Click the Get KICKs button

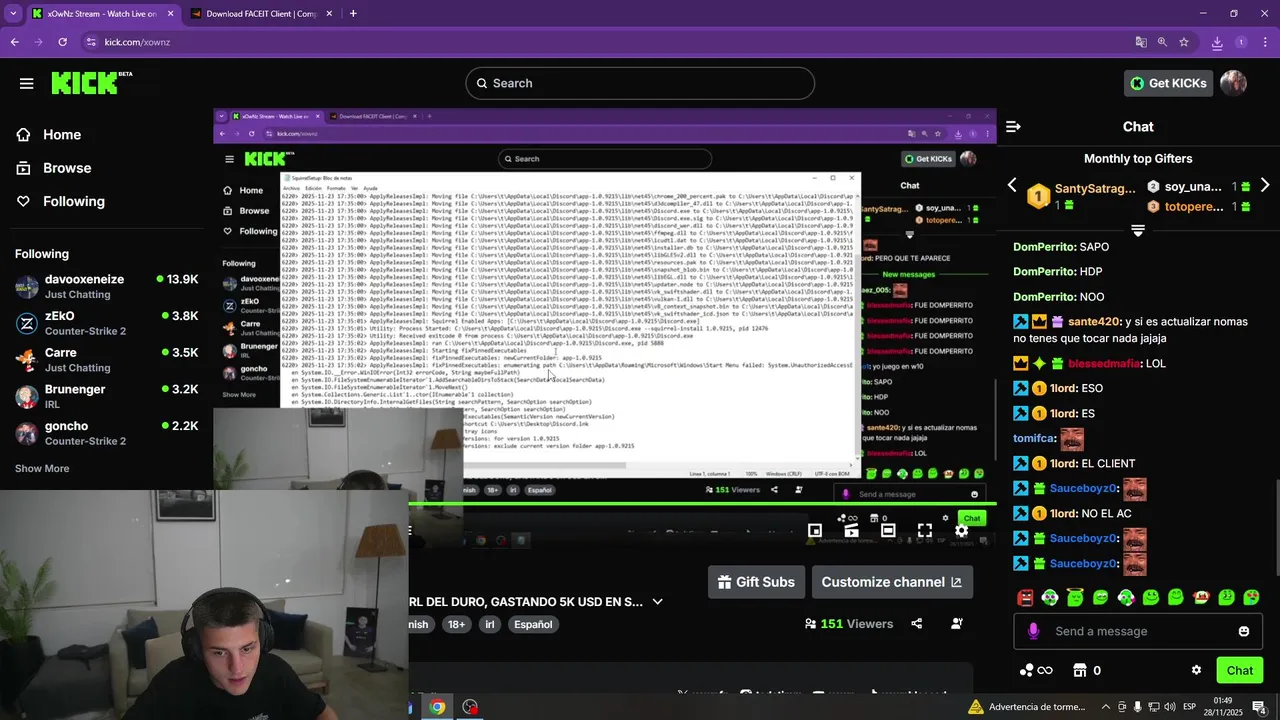click(1168, 83)
